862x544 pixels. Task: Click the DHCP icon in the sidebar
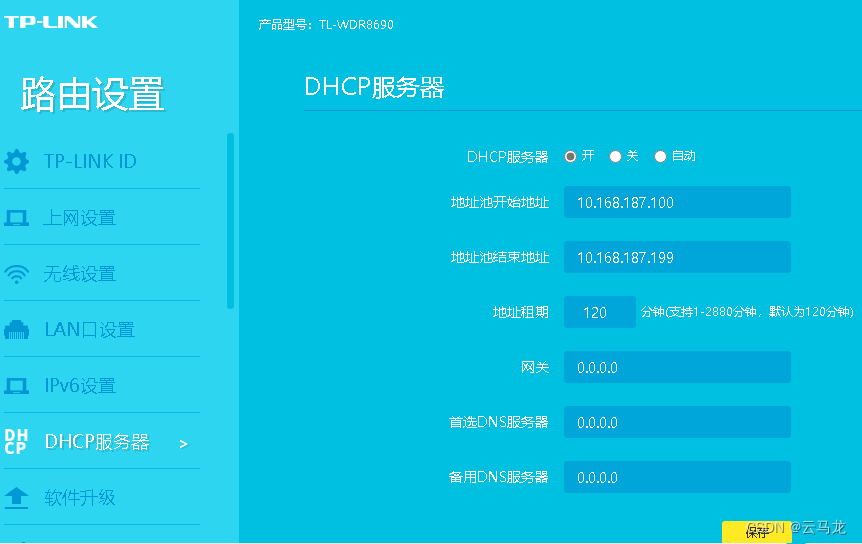click(16, 442)
